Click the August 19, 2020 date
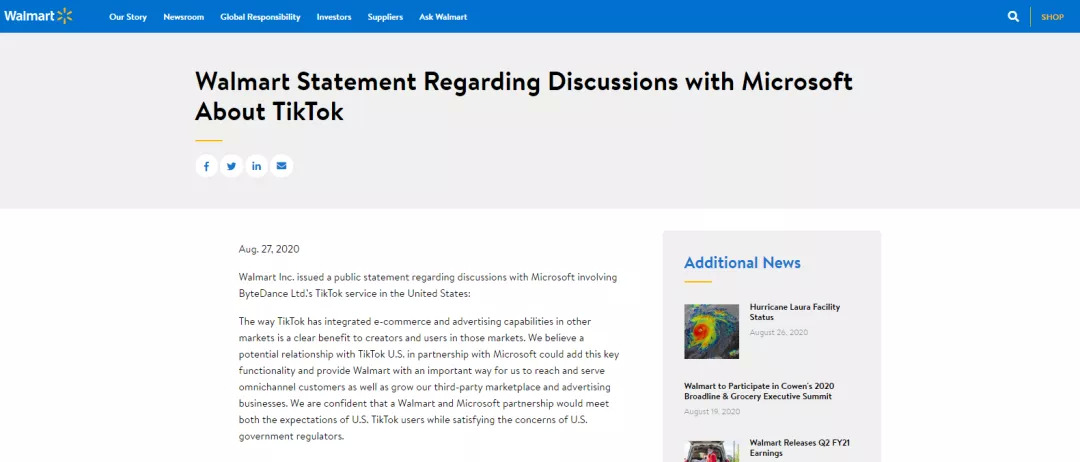 712,412
